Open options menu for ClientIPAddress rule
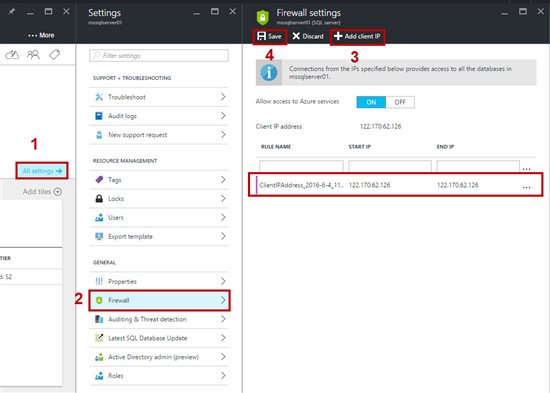Viewport: 550px width, 393px height. (526, 187)
